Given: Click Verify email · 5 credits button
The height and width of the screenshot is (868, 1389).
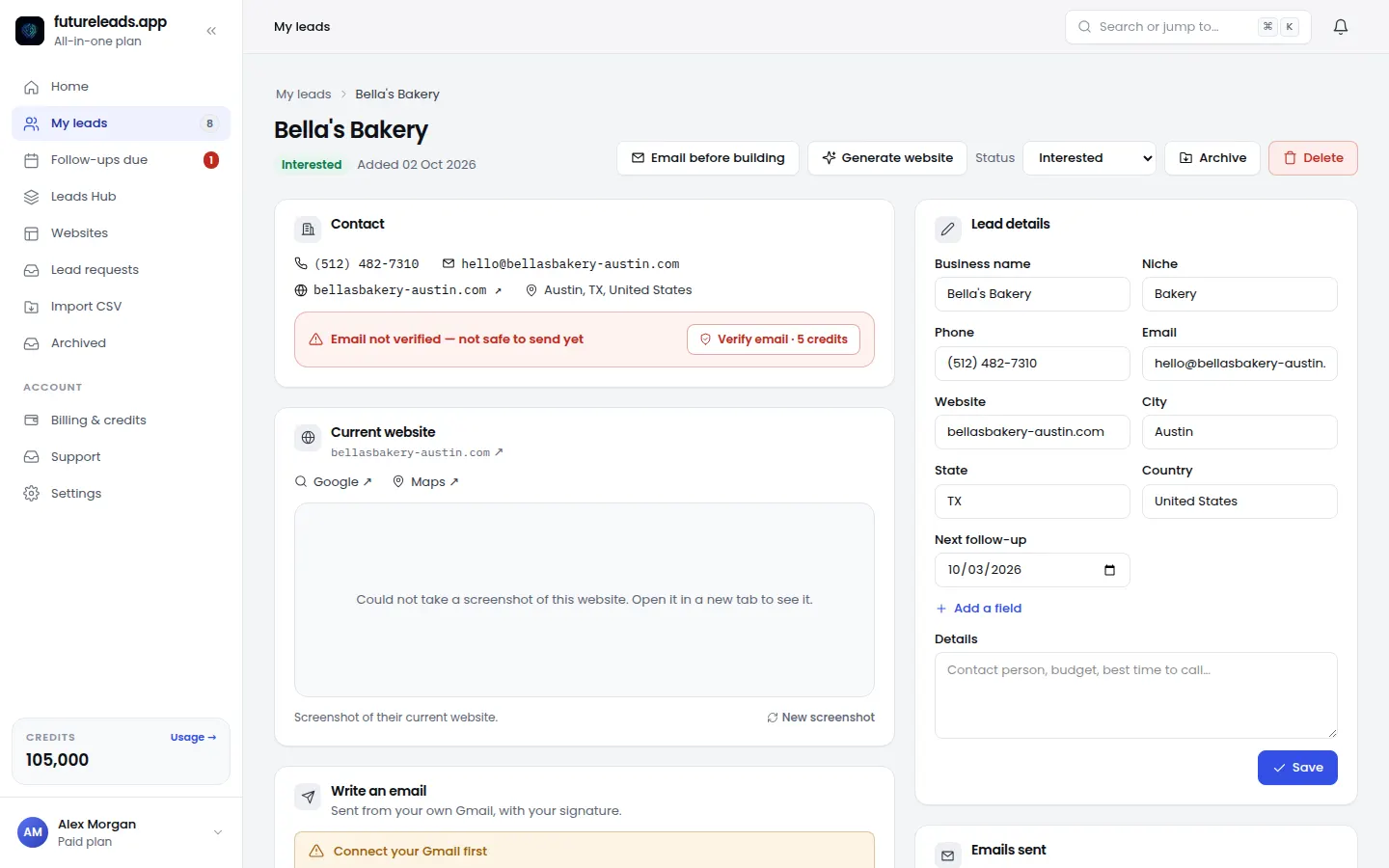Looking at the screenshot, I should 774,339.
